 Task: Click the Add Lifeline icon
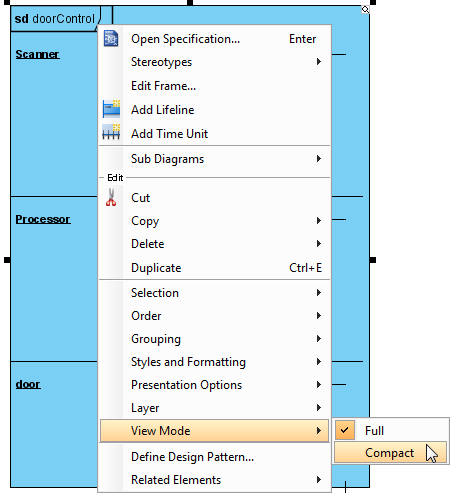coord(111,109)
